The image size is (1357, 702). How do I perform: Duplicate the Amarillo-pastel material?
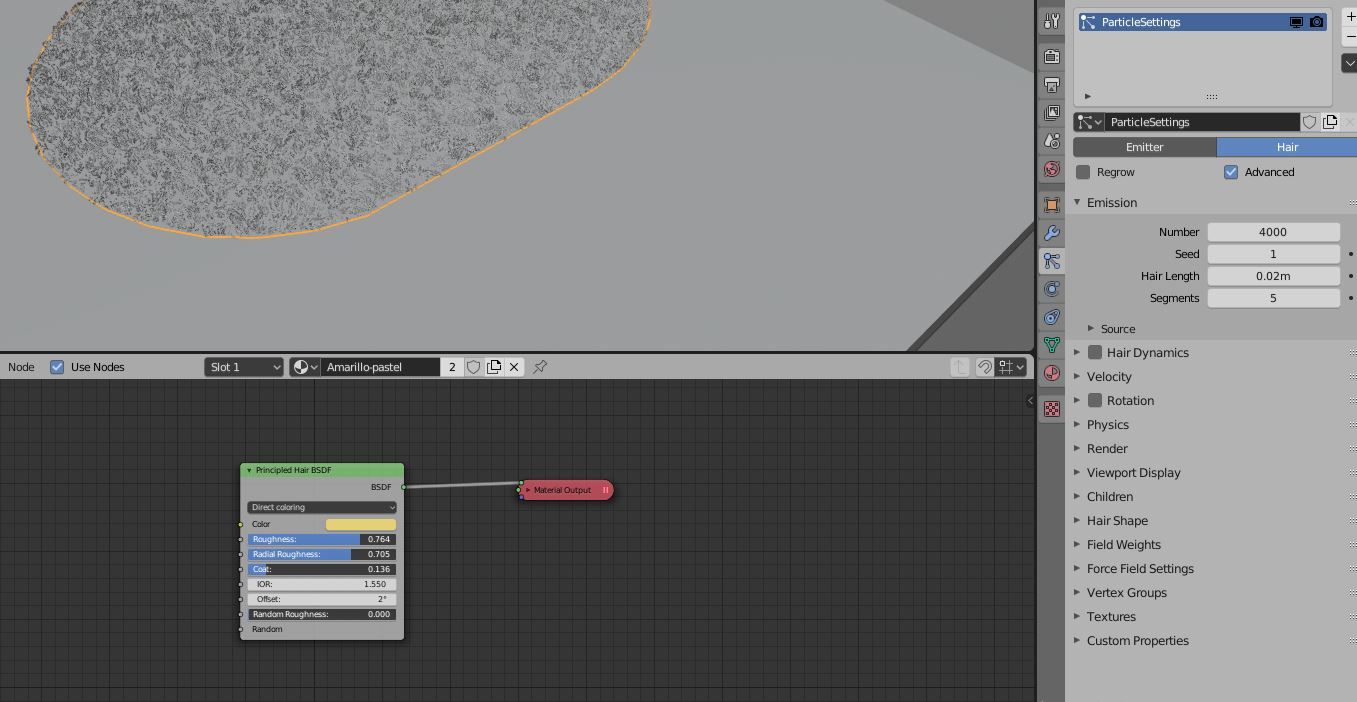pyautogui.click(x=494, y=367)
